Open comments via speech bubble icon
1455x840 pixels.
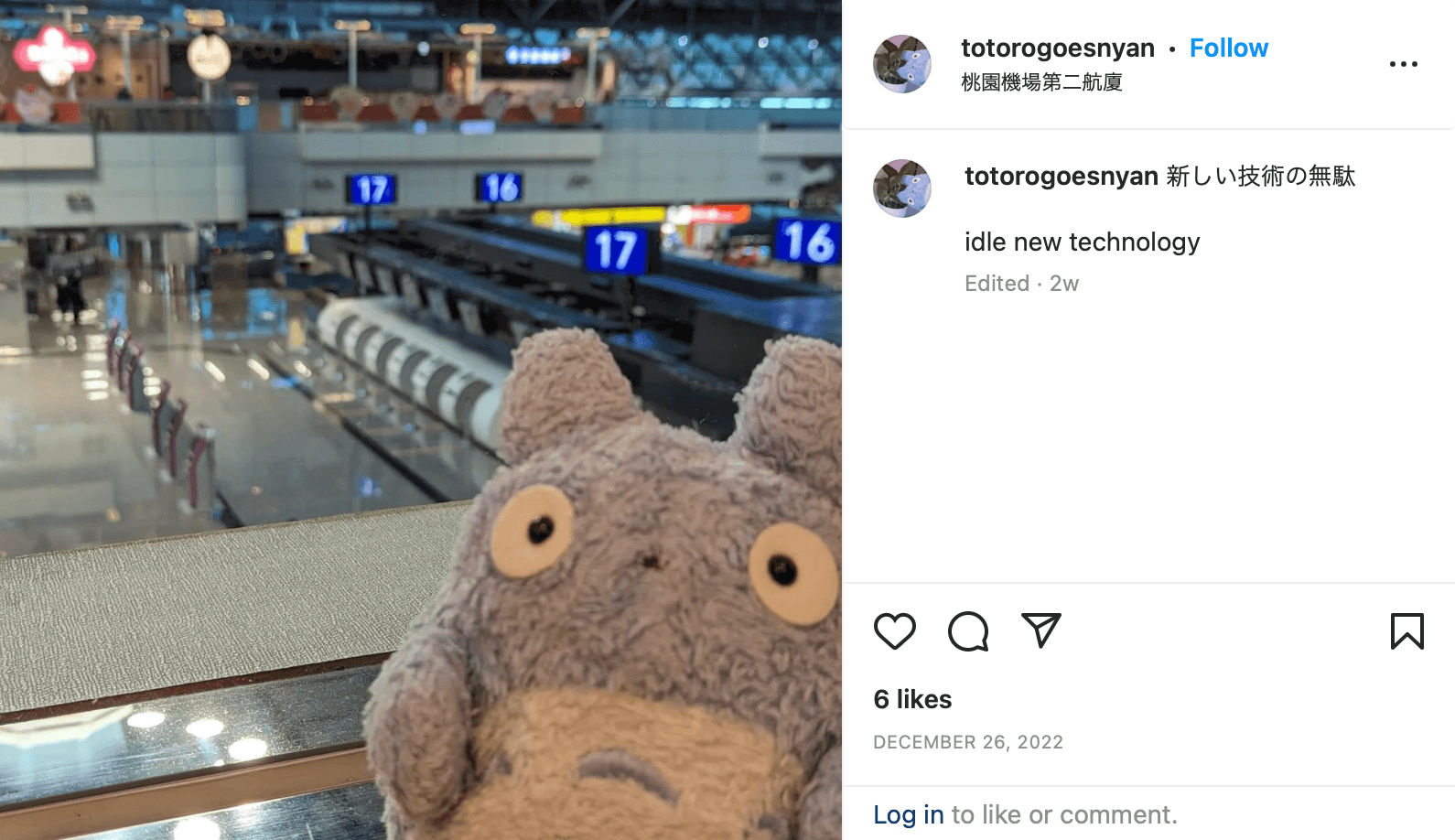[968, 631]
